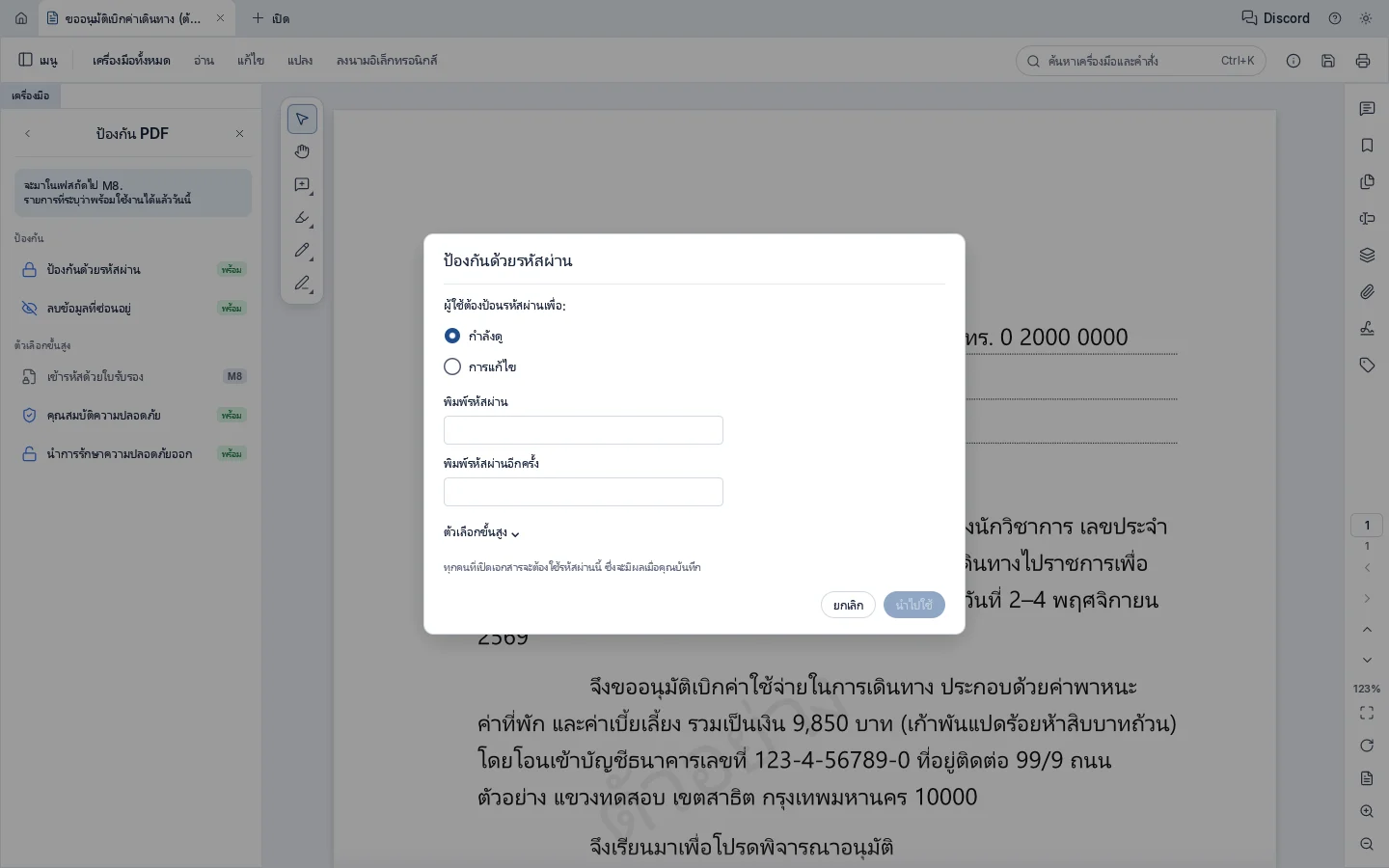The width and height of the screenshot is (1389, 868).
Task: Choose ป้องกันด้วยรหัสผ่าน in the sidebar
Action: click(x=133, y=270)
